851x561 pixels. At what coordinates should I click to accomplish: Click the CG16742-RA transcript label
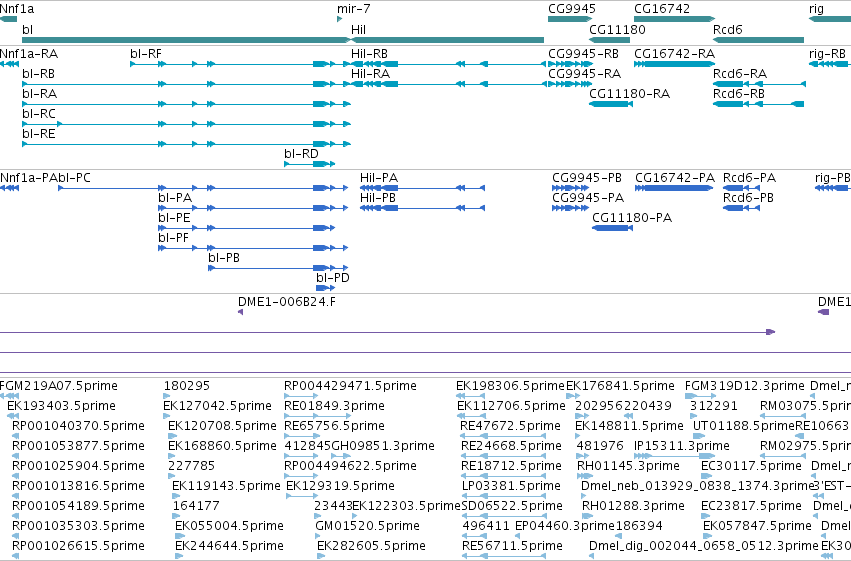(x=675, y=54)
